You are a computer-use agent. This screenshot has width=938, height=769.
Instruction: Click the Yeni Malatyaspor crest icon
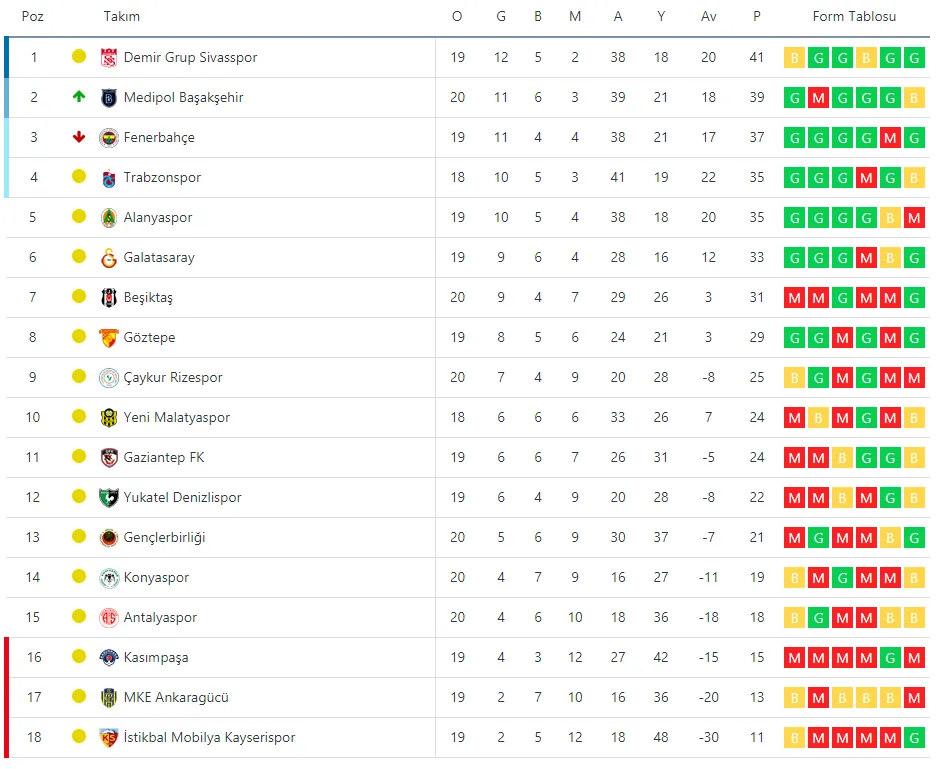[109, 418]
